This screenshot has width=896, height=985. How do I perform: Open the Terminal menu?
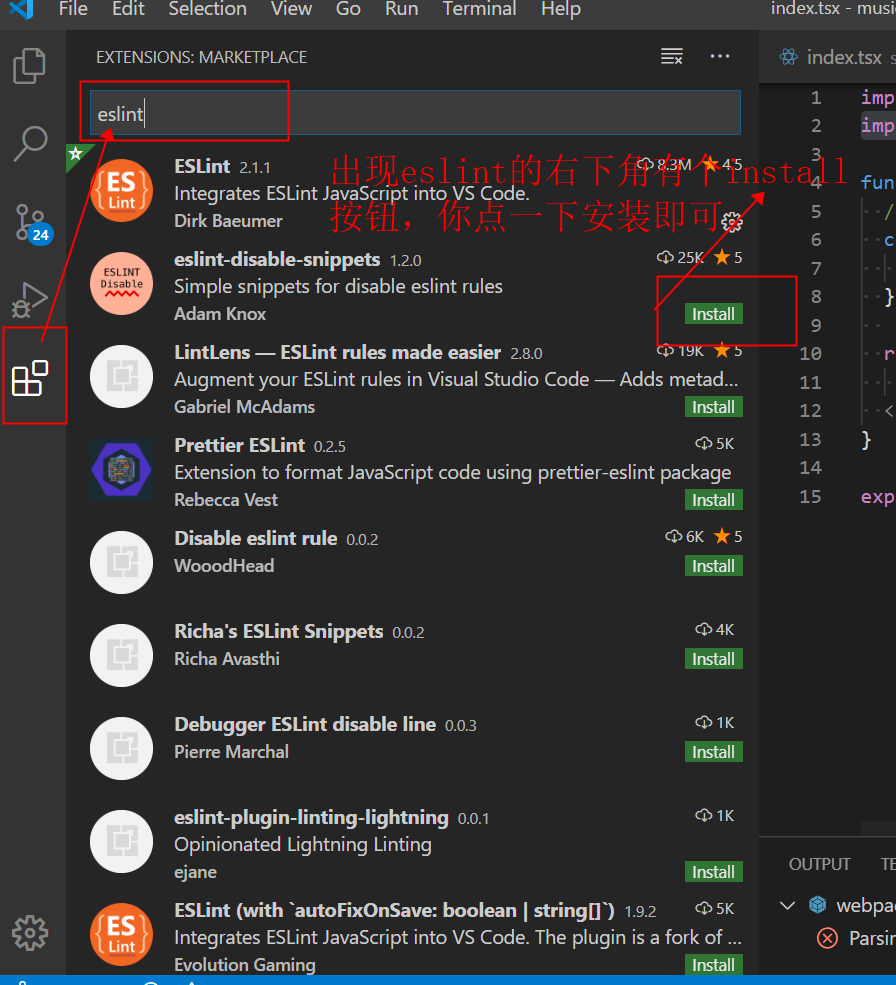(479, 9)
